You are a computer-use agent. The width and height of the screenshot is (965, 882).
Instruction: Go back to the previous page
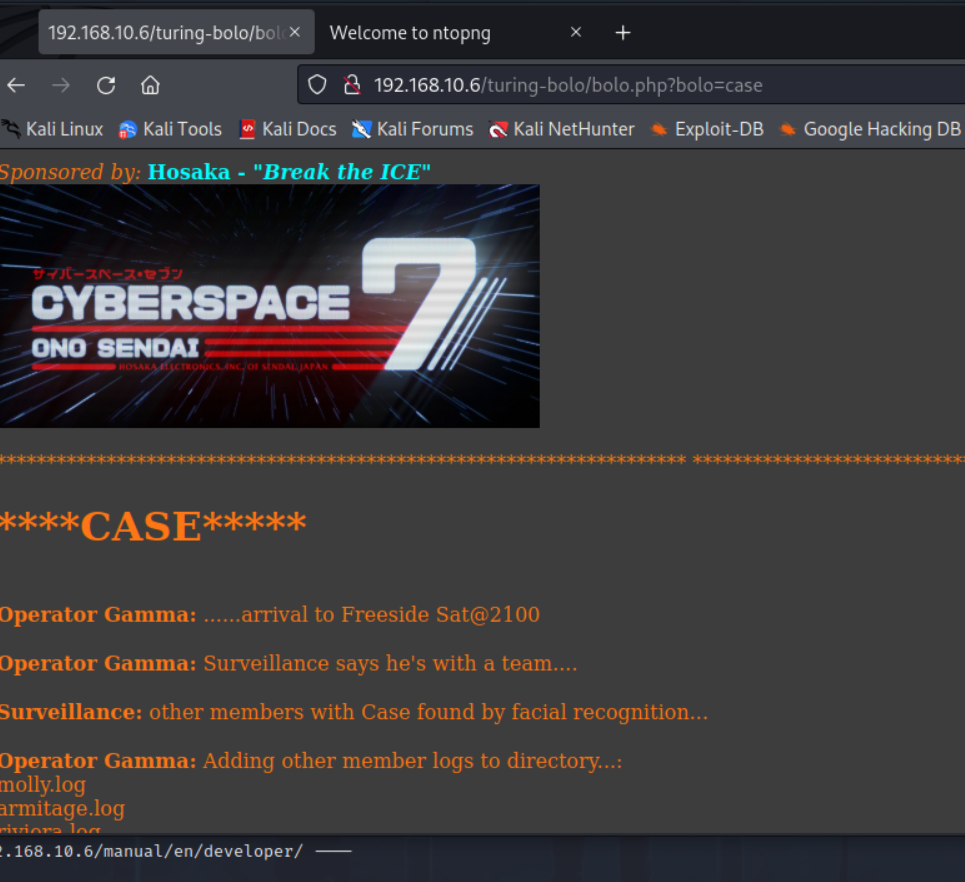click(17, 85)
